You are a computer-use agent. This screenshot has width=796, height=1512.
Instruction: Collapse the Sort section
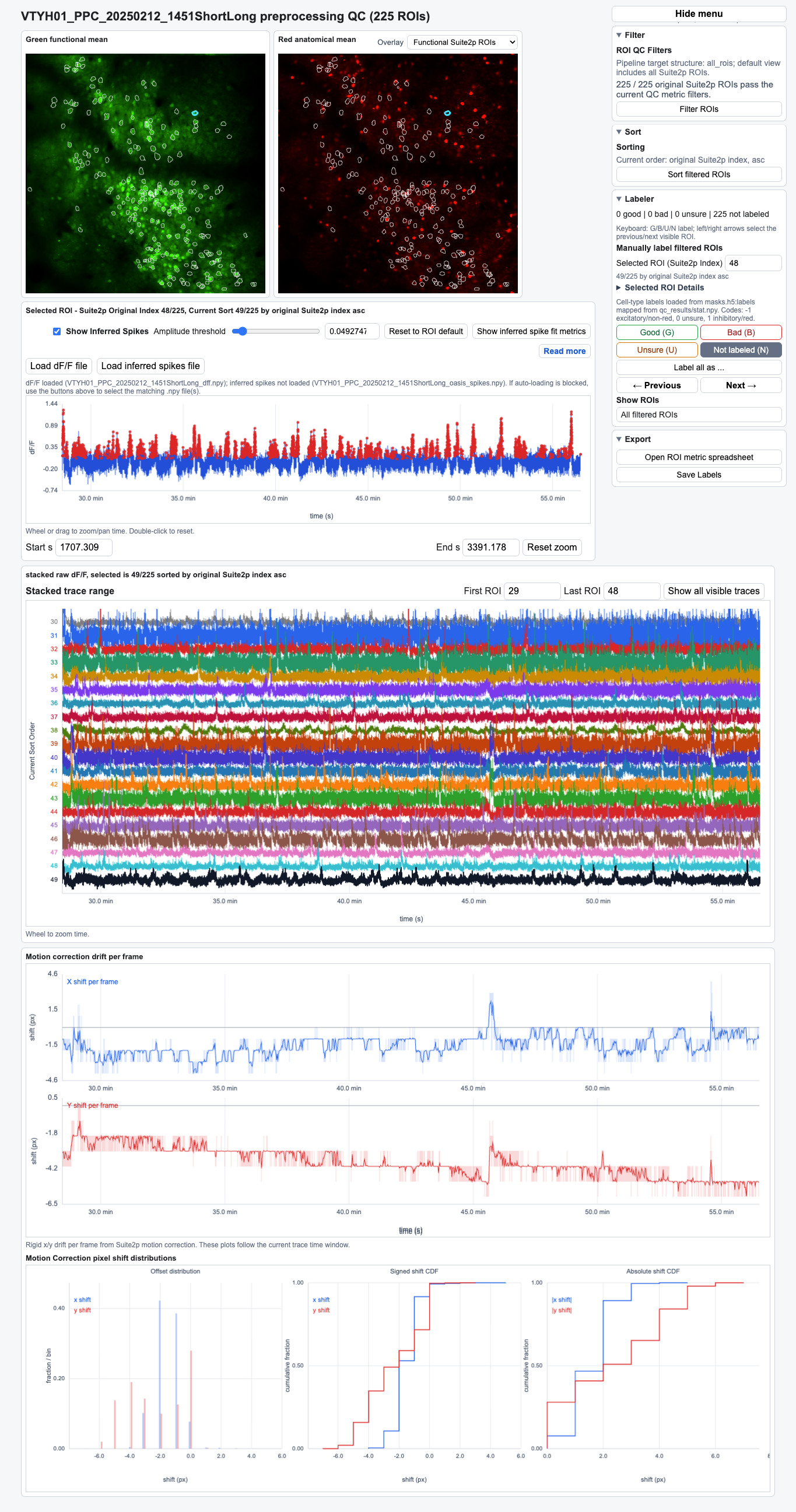click(x=628, y=132)
